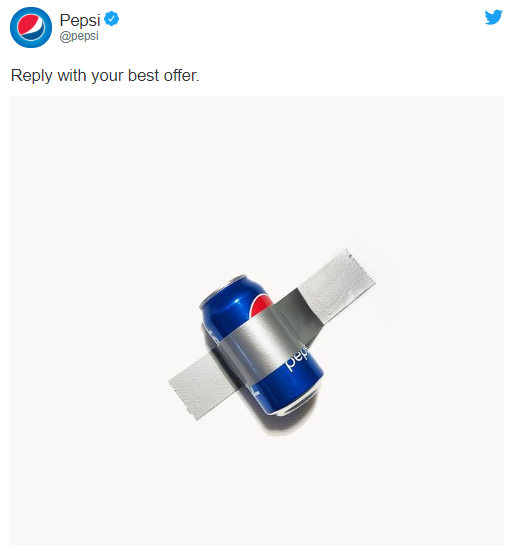Image resolution: width=515 pixels, height=545 pixels.
Task: Click the word "your" in the tweet
Action: pos(107,76)
